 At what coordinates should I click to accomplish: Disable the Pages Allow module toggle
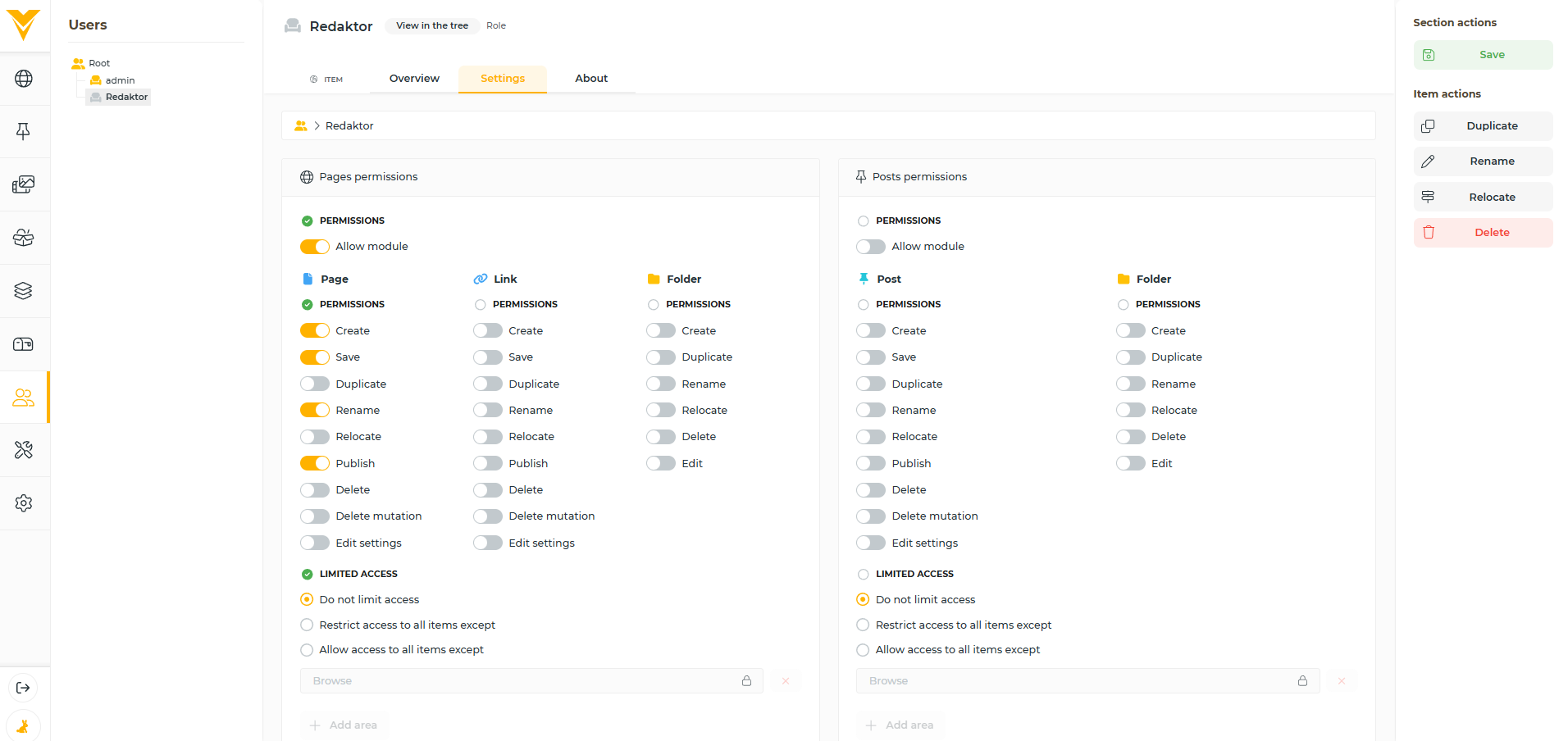tap(315, 247)
